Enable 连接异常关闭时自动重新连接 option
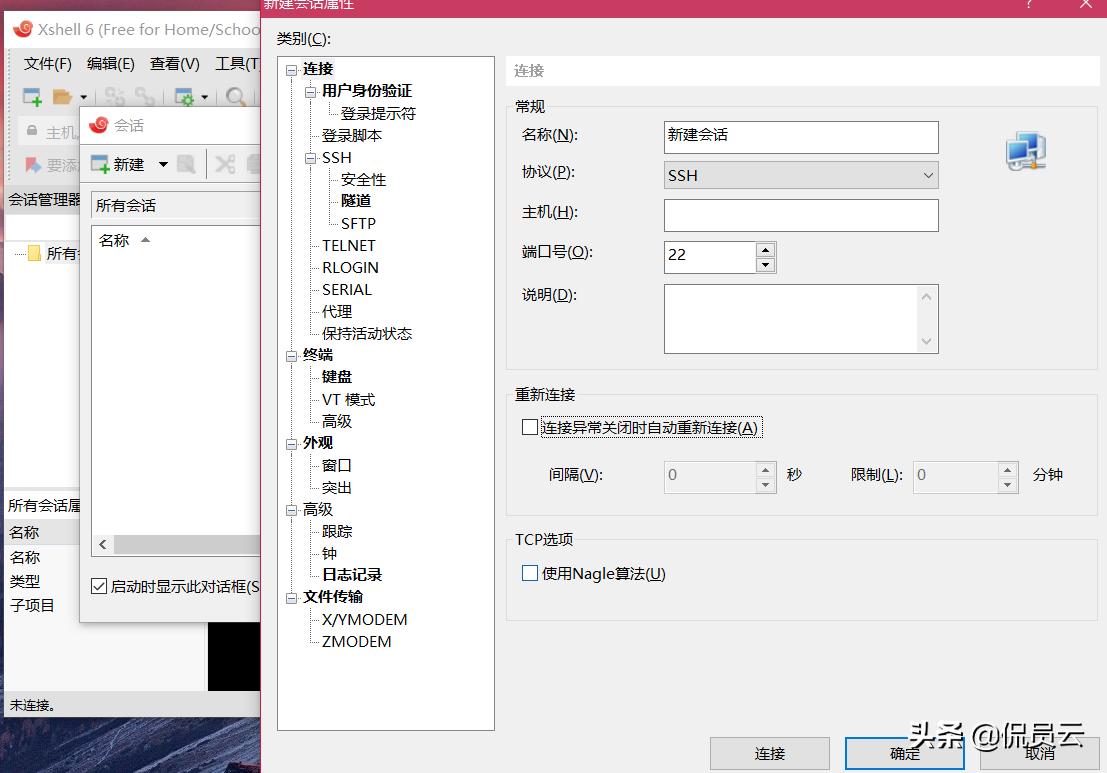The width and height of the screenshot is (1107, 773). [530, 427]
